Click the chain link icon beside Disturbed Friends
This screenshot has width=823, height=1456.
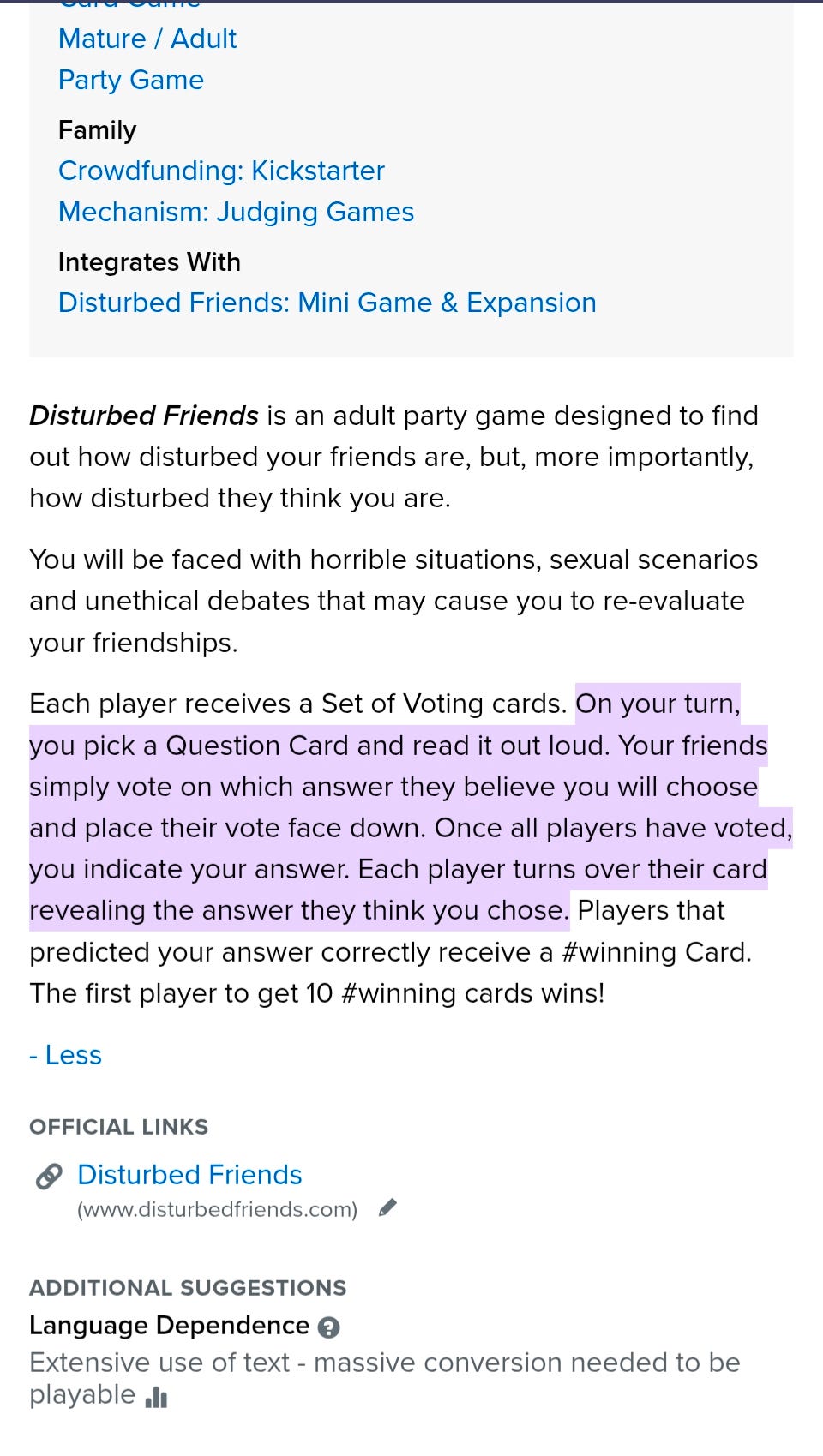tap(49, 1177)
